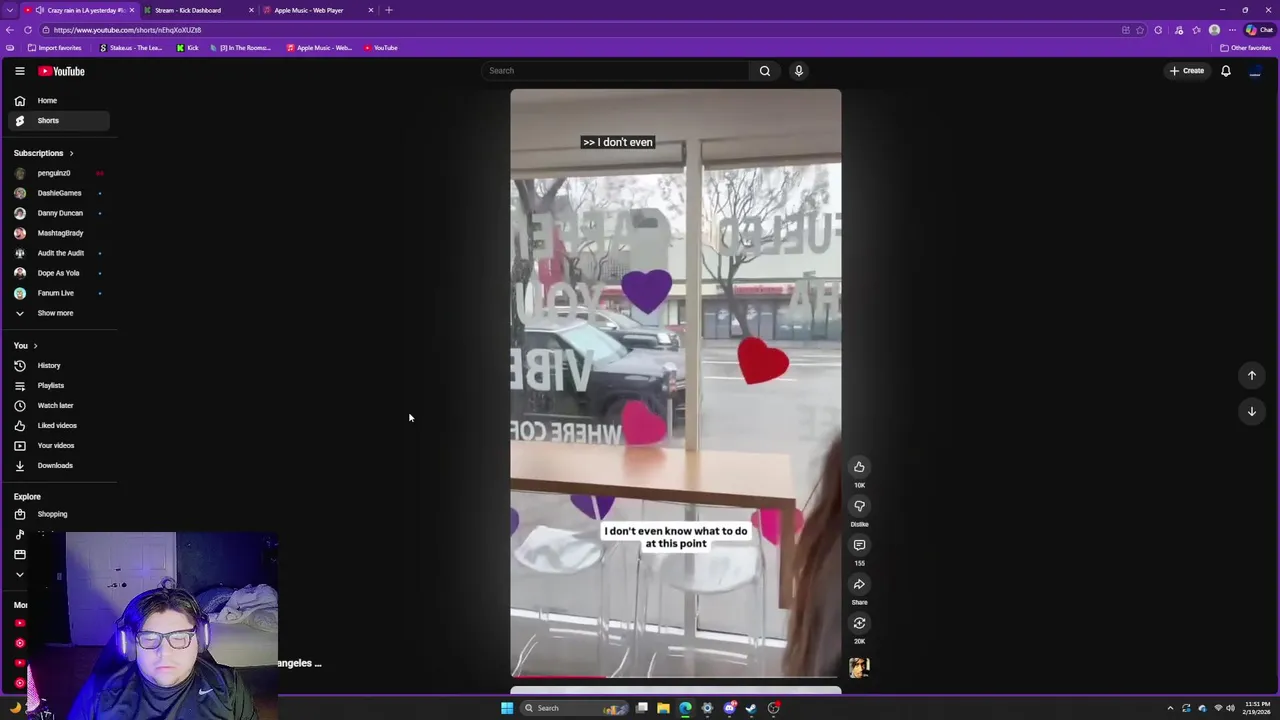Image resolution: width=1280 pixels, height=720 pixels.
Task: Click Show more under subscriptions
Action: click(58, 313)
